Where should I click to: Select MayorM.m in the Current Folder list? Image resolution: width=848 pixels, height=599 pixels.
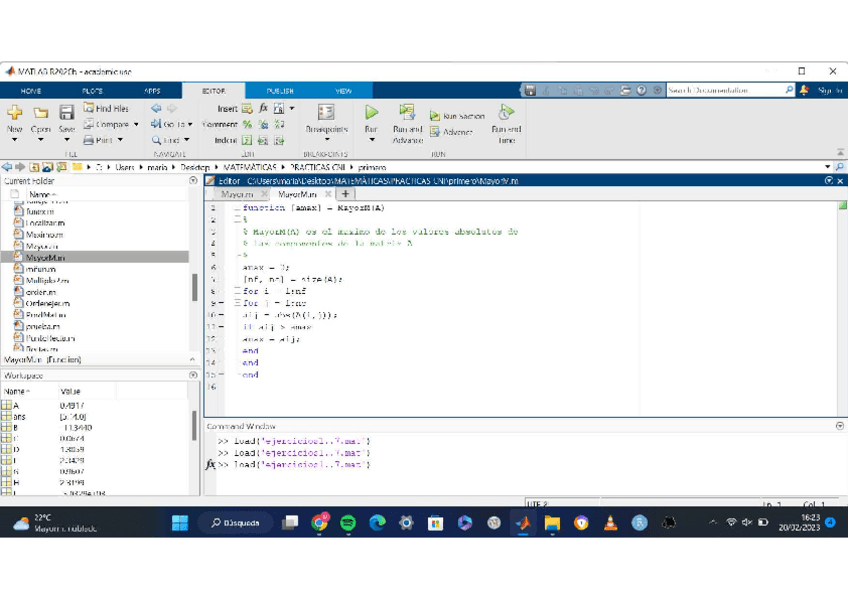(45, 257)
